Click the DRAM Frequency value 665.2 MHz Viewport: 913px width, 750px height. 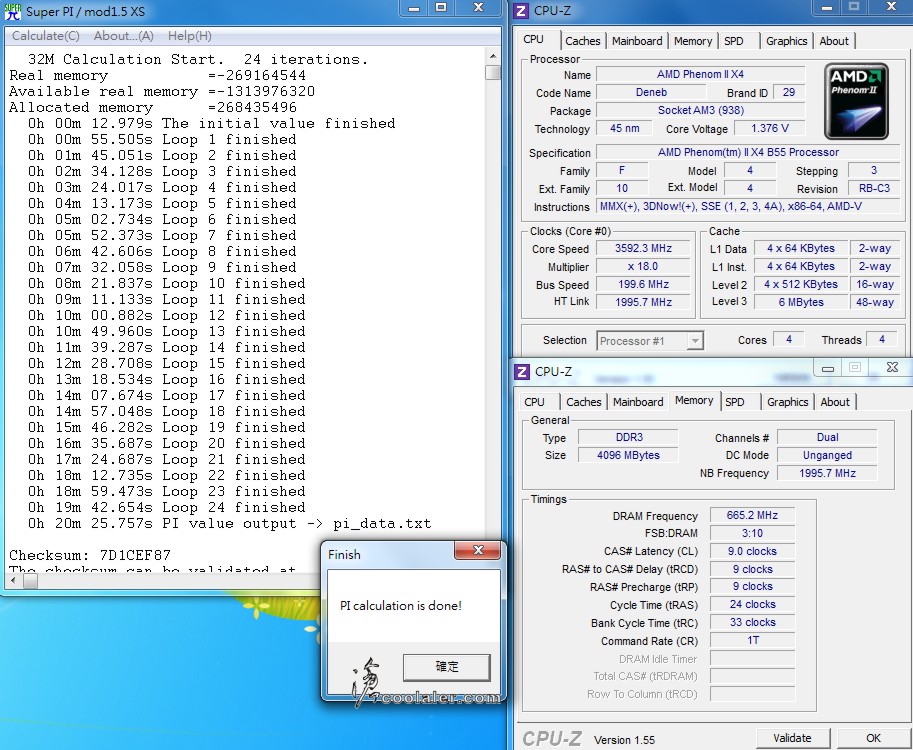pyautogui.click(x=752, y=515)
